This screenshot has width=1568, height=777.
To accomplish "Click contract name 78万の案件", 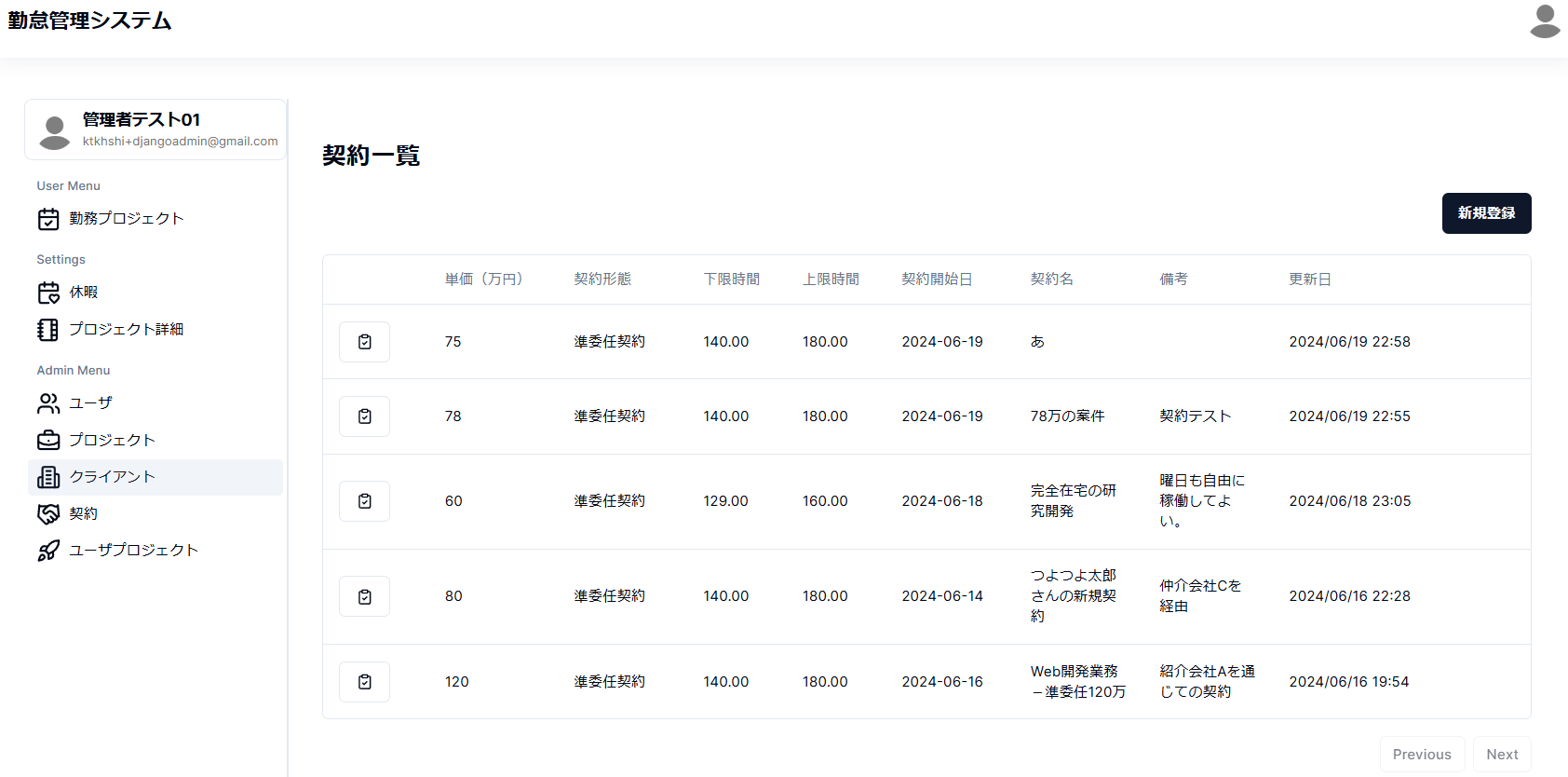I will [1067, 416].
